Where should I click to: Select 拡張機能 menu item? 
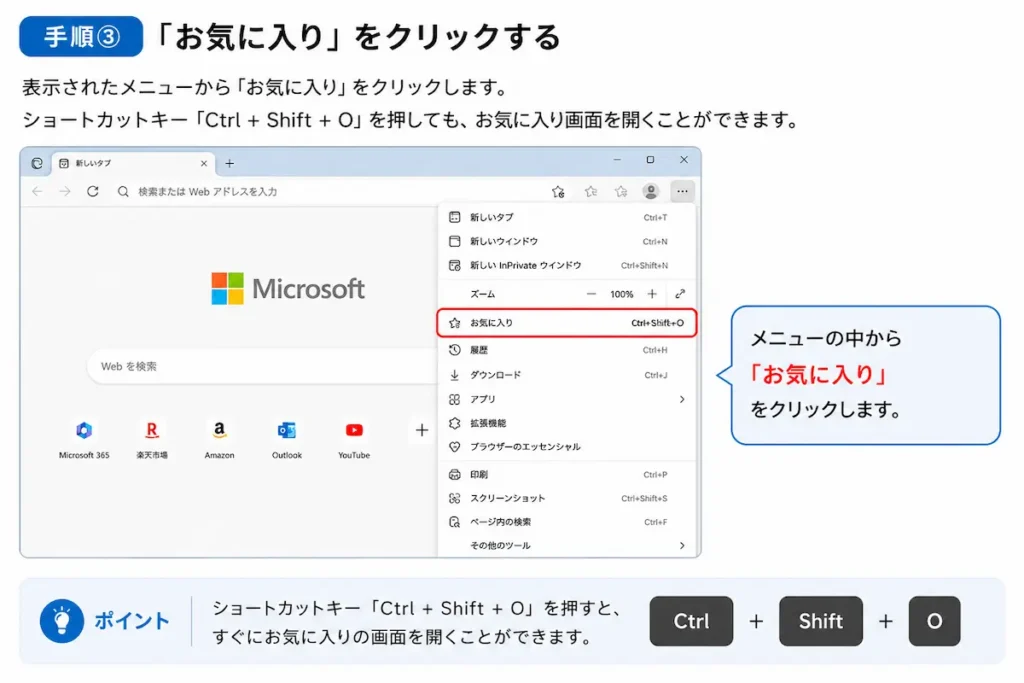click(x=567, y=423)
